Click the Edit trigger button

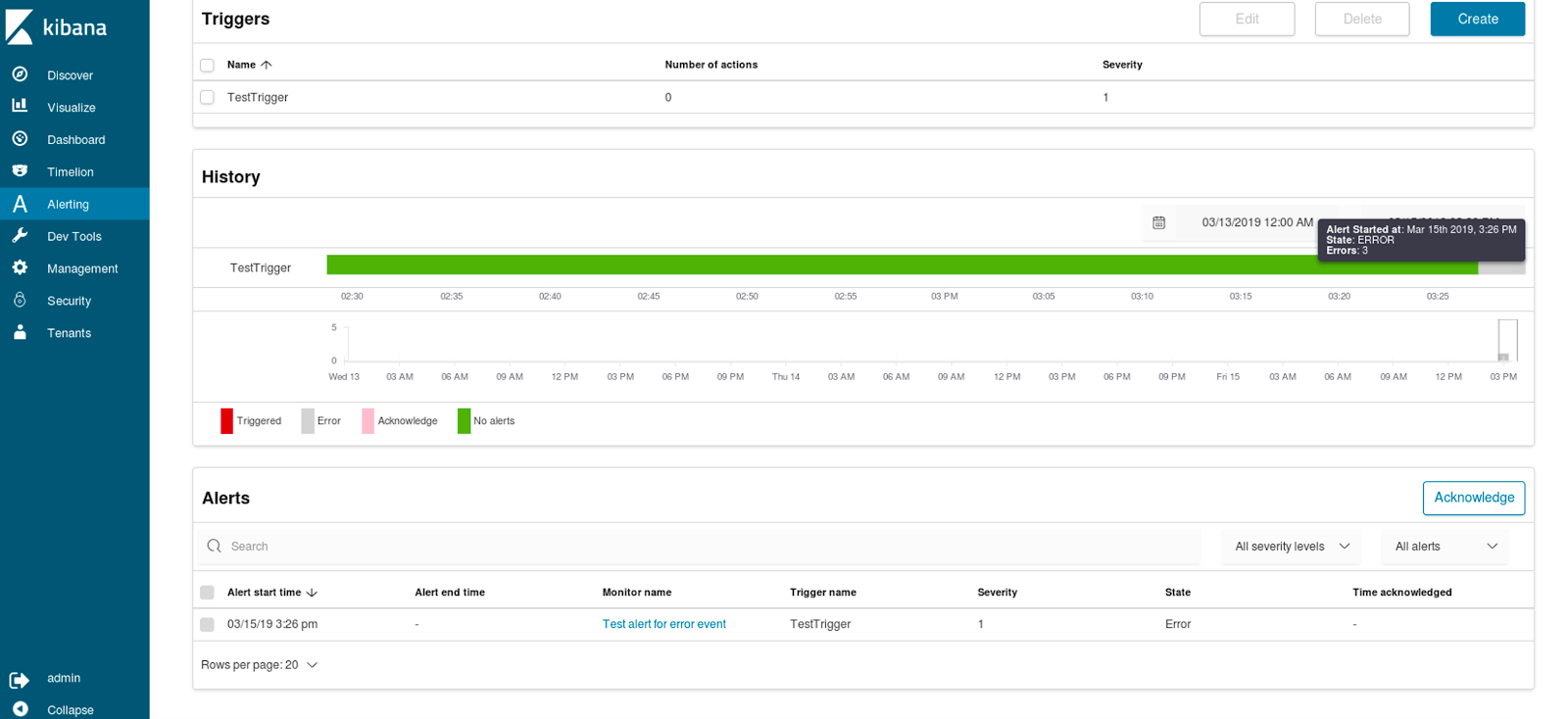1247,19
